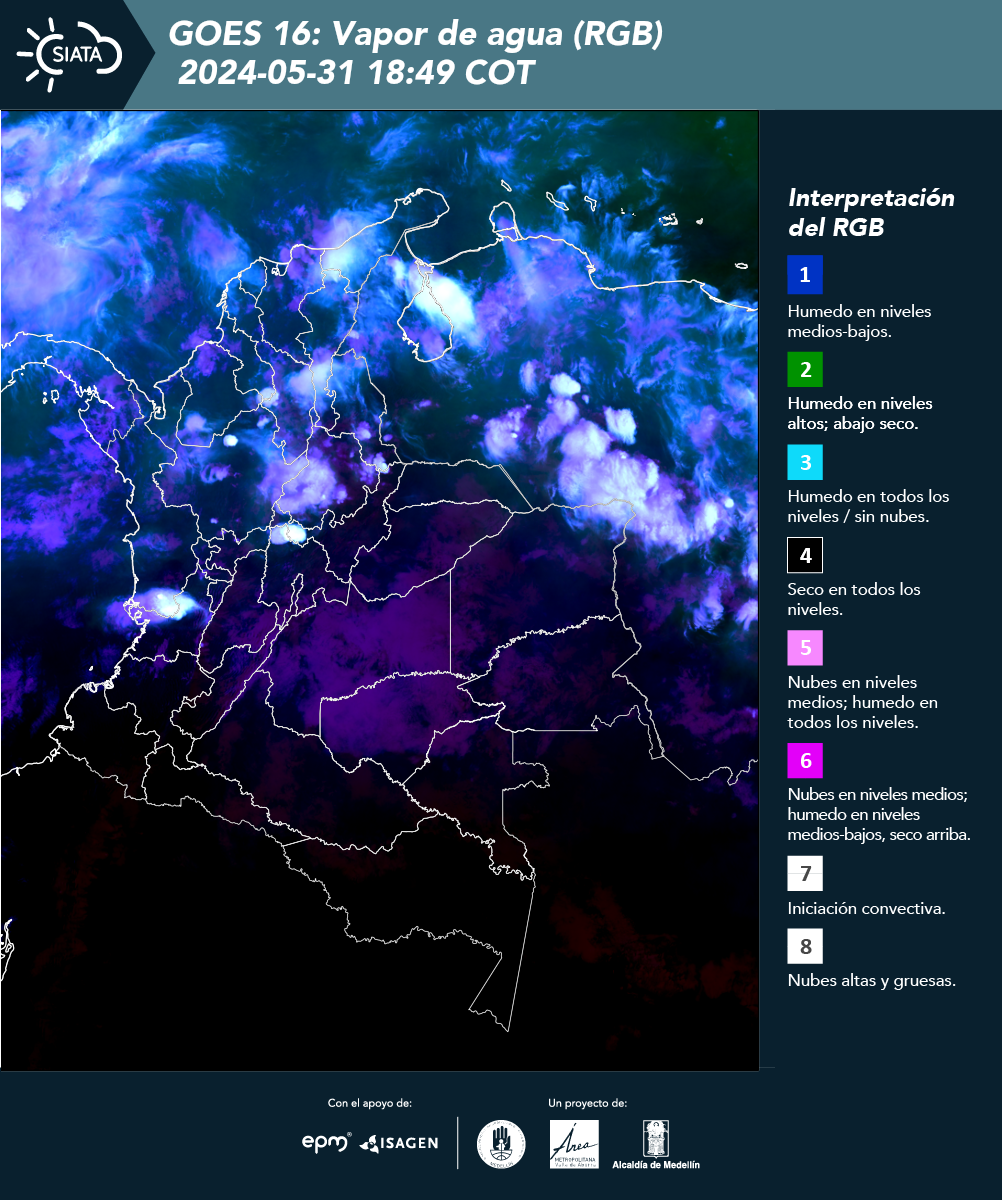Click the timestamp '2024-05-31 18:49 COT'

tap(356, 72)
